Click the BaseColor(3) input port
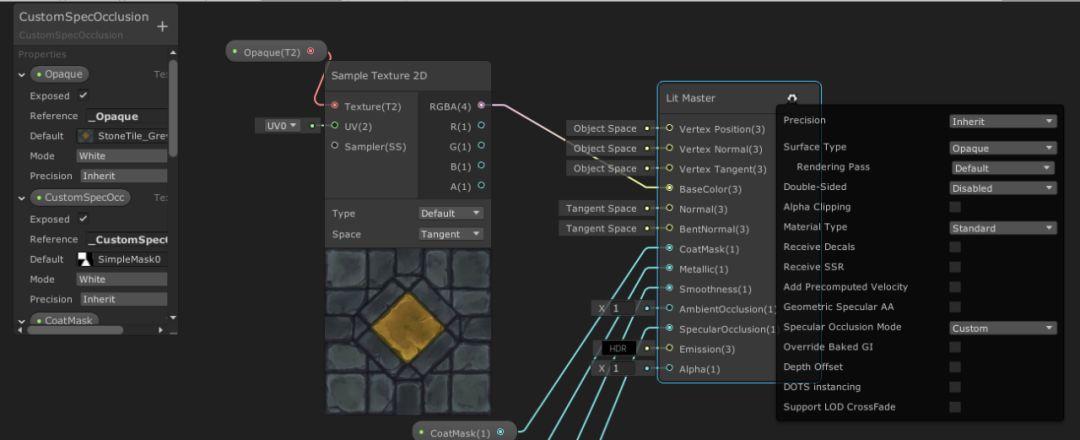The height and width of the screenshot is (440, 1080). tap(669, 188)
